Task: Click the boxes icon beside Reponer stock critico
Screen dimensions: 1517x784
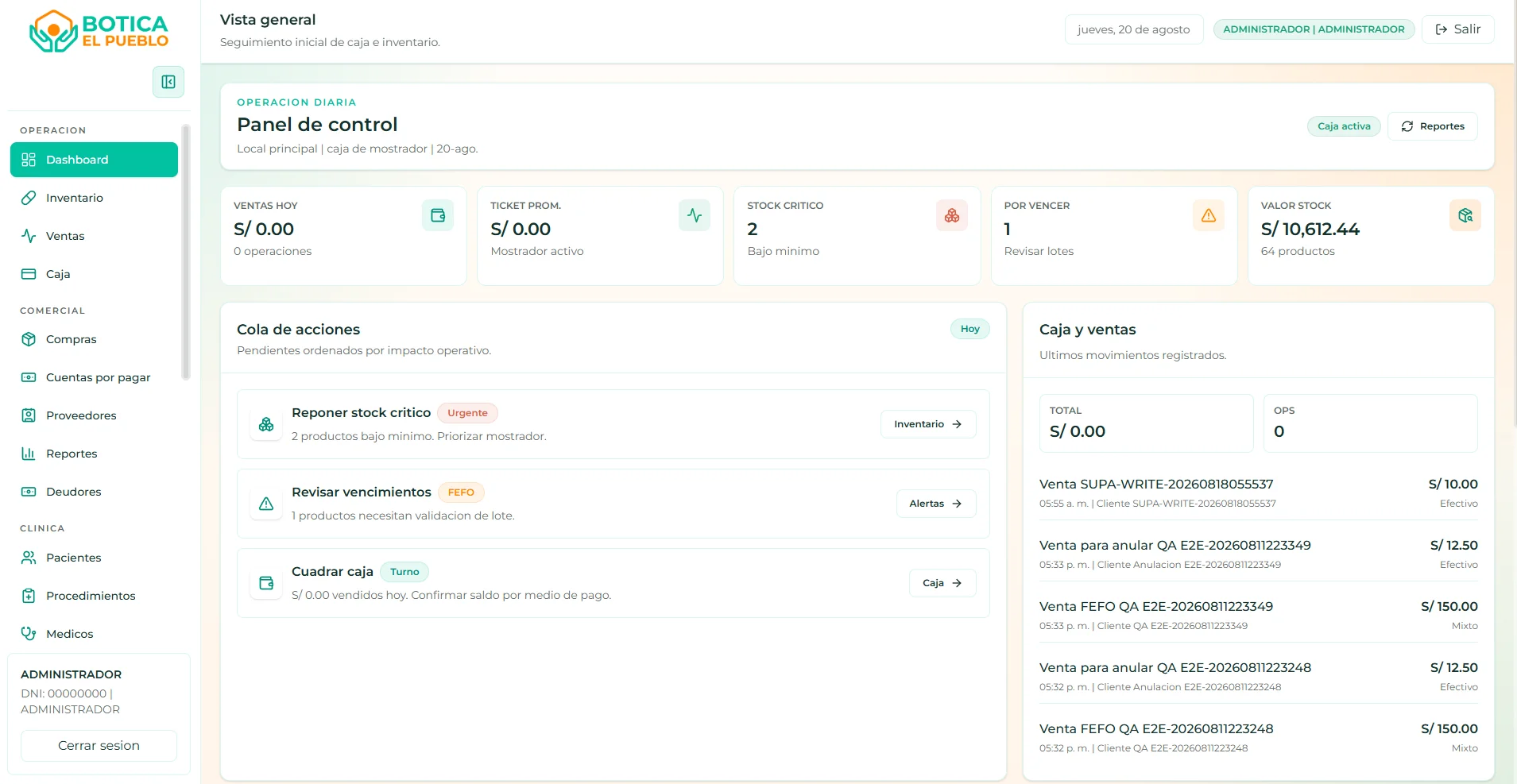Action: [x=266, y=424]
